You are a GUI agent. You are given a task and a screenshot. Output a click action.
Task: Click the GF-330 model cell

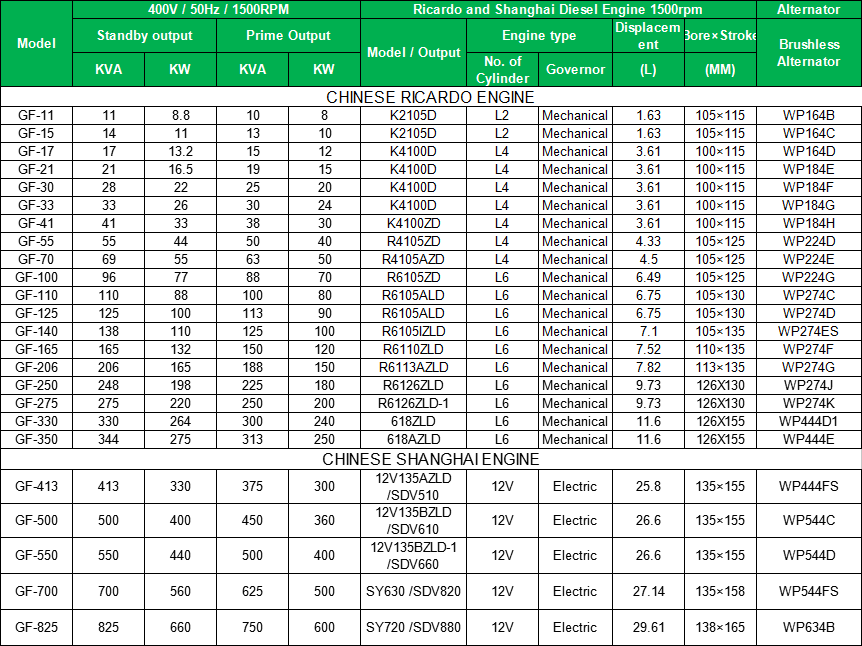click(x=36, y=422)
